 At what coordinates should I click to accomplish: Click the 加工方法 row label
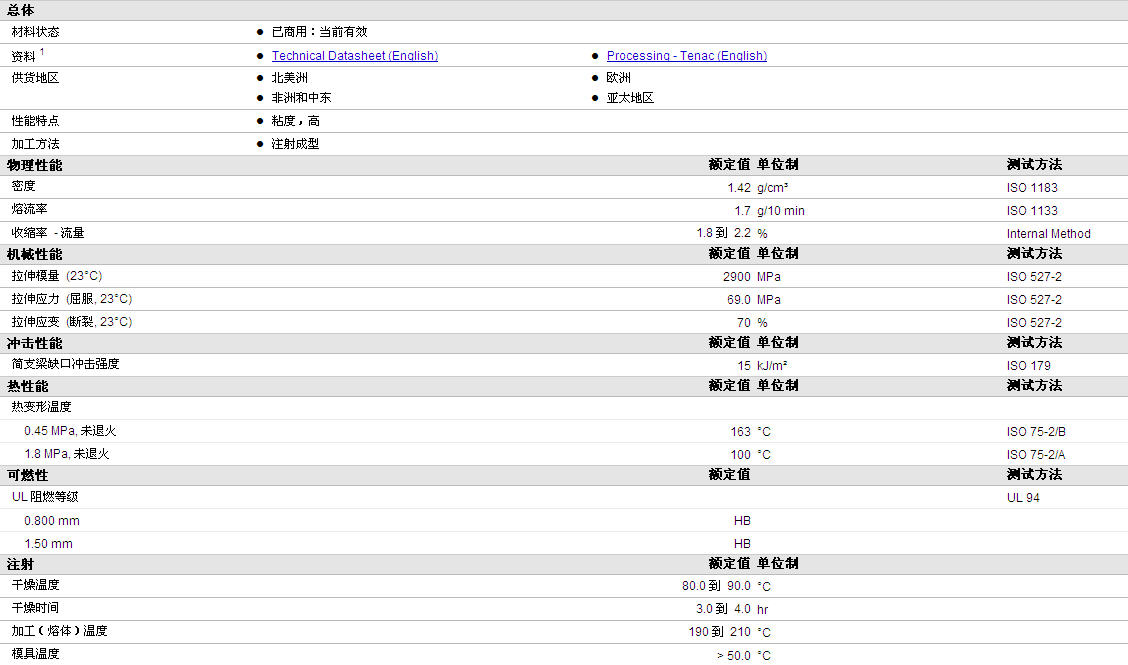click(x=35, y=144)
